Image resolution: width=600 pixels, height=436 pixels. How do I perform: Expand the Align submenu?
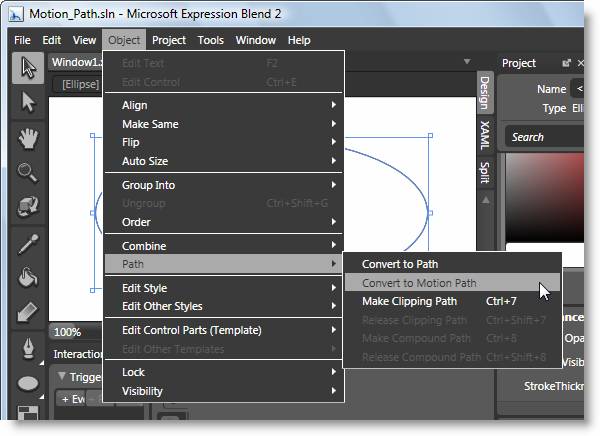[x=223, y=105]
